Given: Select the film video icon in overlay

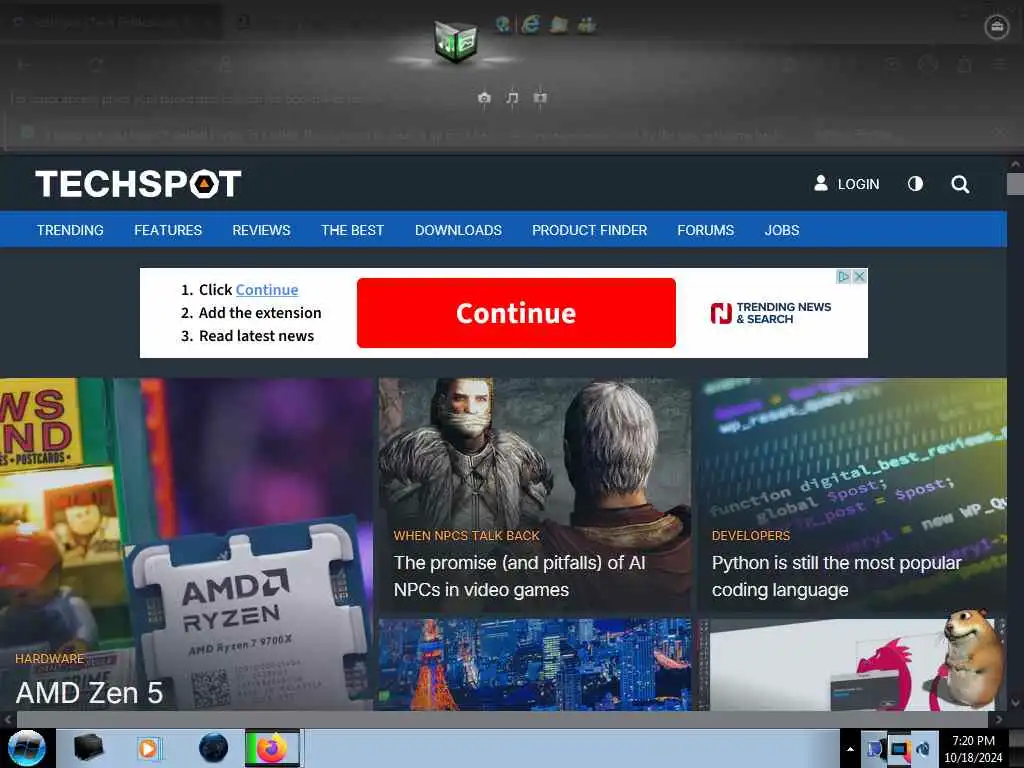Looking at the screenshot, I should [x=539, y=98].
